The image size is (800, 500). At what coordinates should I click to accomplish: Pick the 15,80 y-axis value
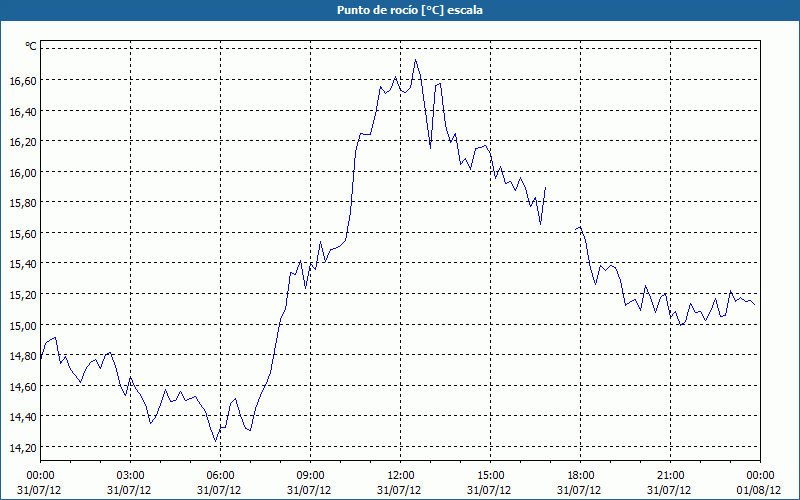23,203
